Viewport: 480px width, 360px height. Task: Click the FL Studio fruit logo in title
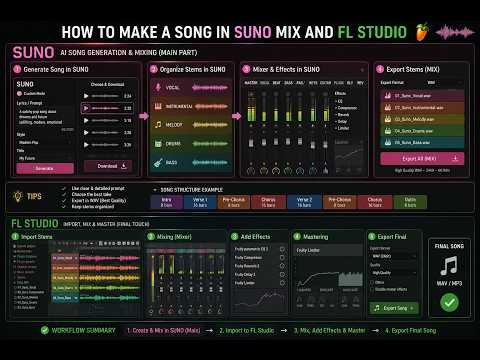pos(422,32)
